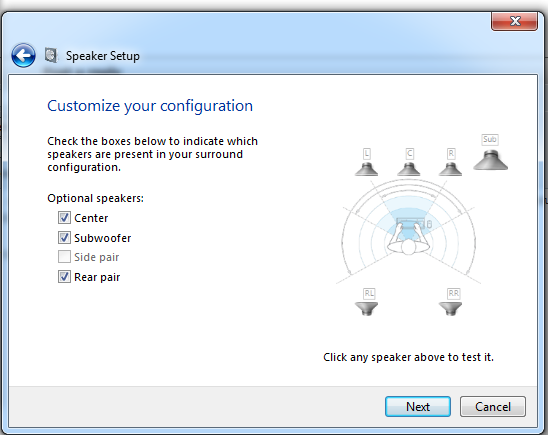Click Next to continue setup

tap(418, 406)
